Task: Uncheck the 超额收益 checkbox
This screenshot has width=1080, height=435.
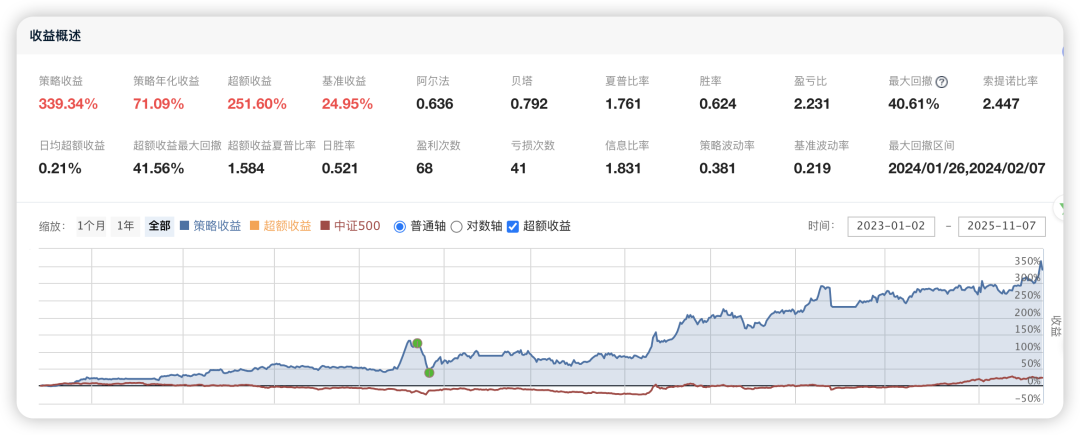Action: pyautogui.click(x=512, y=226)
